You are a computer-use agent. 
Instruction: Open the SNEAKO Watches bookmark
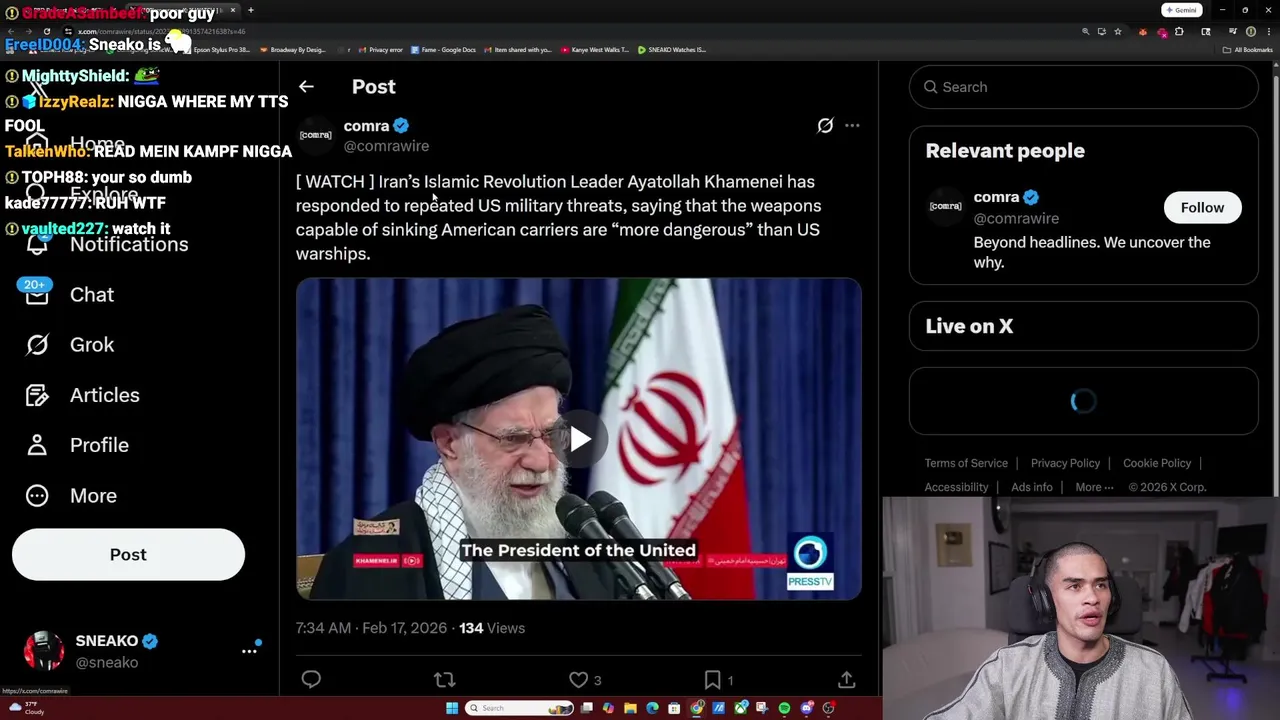[672, 49]
